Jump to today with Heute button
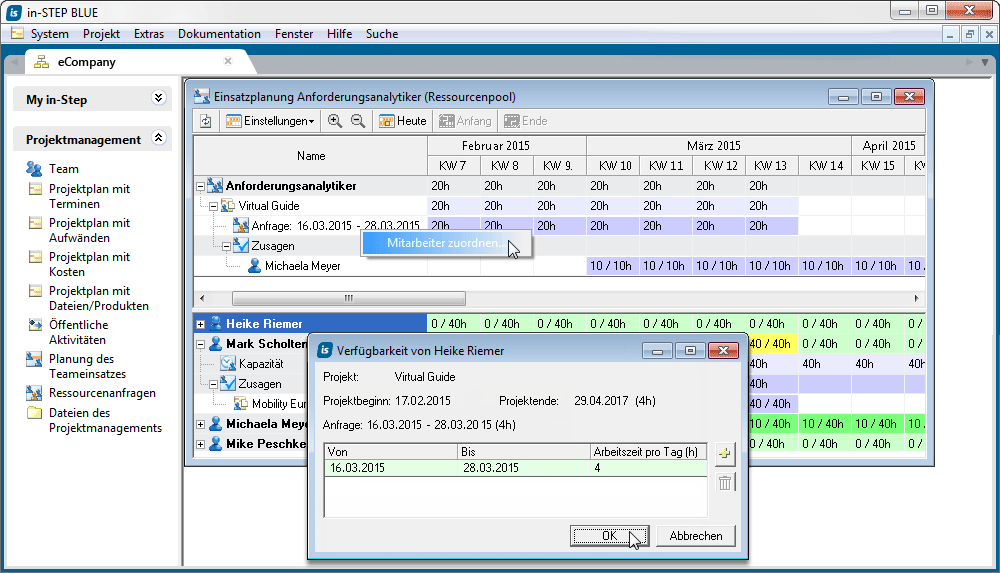The width and height of the screenshot is (1000, 573). click(402, 121)
